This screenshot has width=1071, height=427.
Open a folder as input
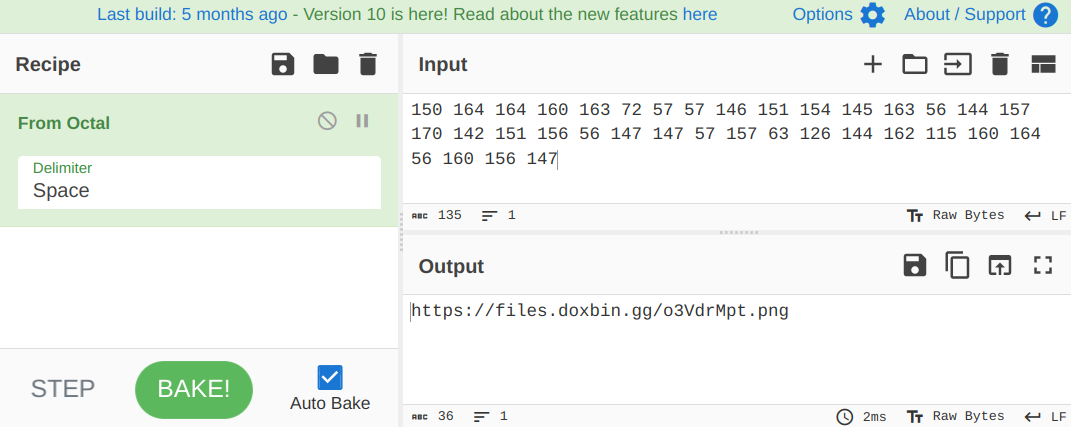[915, 64]
